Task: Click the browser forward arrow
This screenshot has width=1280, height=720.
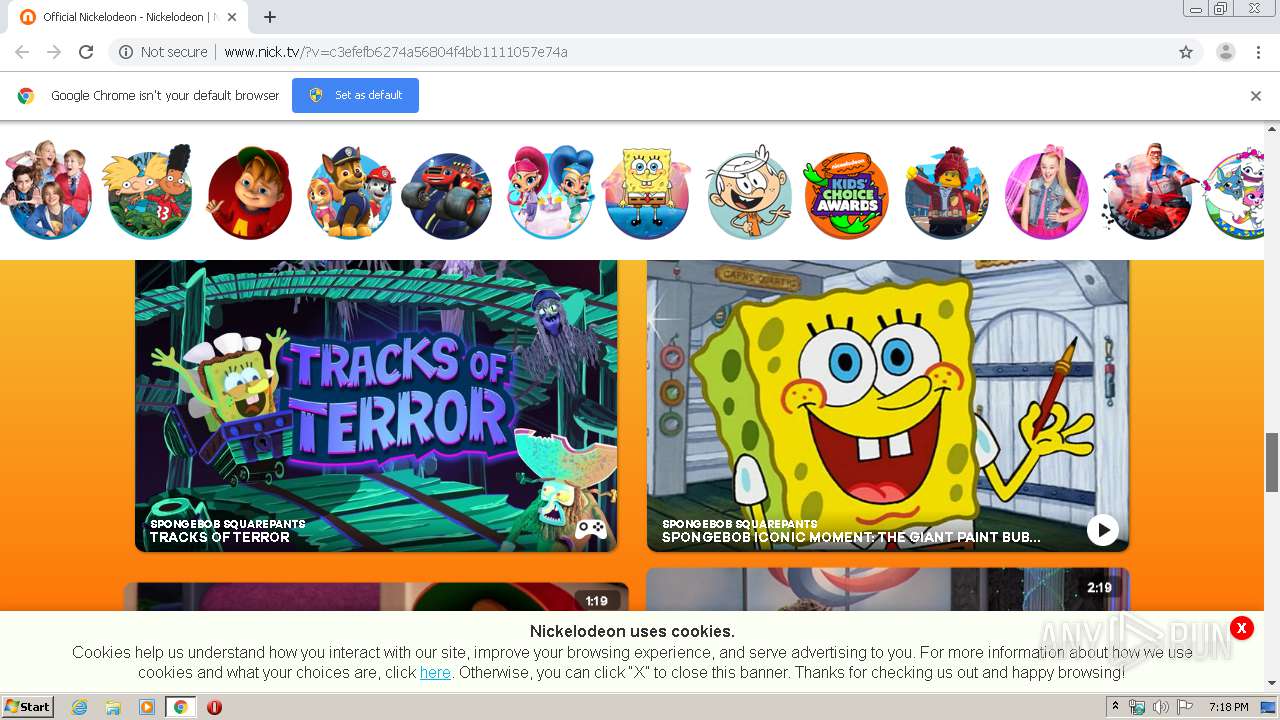Action: pos(54,52)
